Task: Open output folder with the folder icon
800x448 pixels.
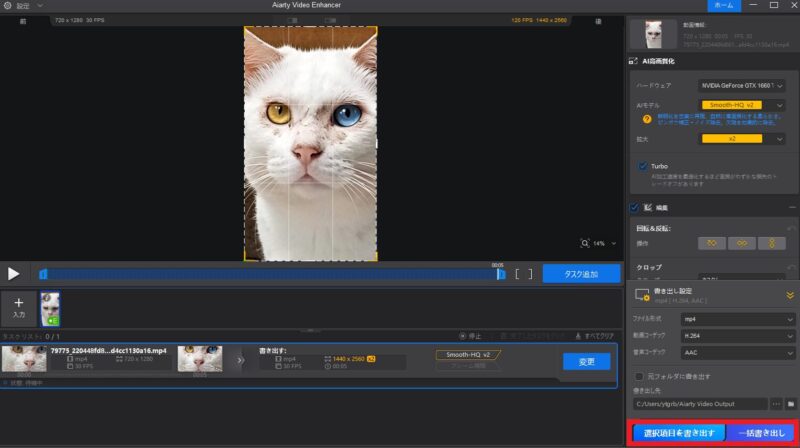Action: point(791,404)
